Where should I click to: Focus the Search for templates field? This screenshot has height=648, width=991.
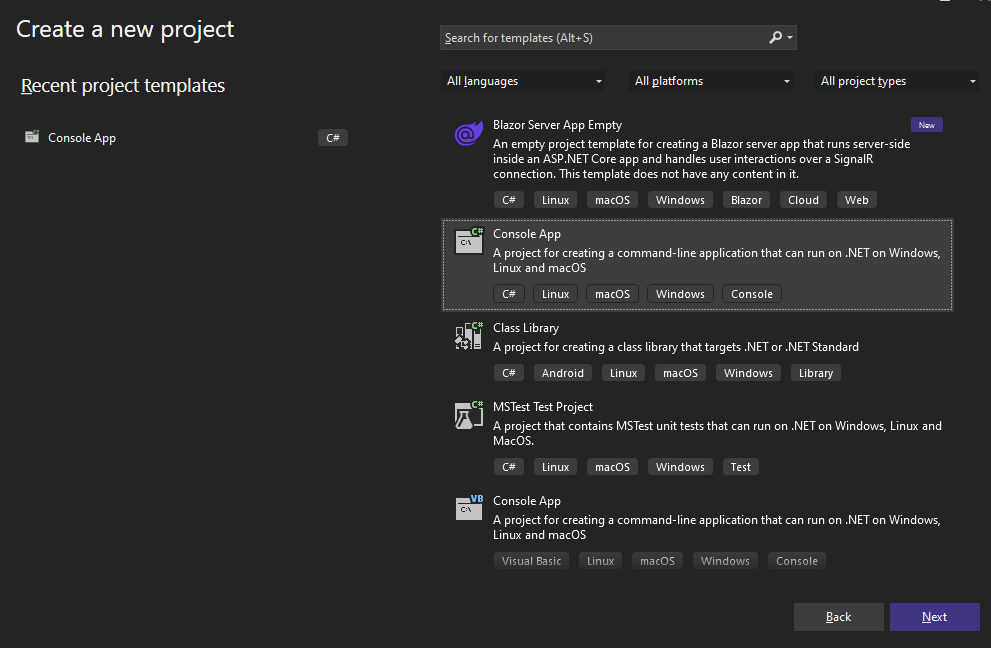(600, 38)
